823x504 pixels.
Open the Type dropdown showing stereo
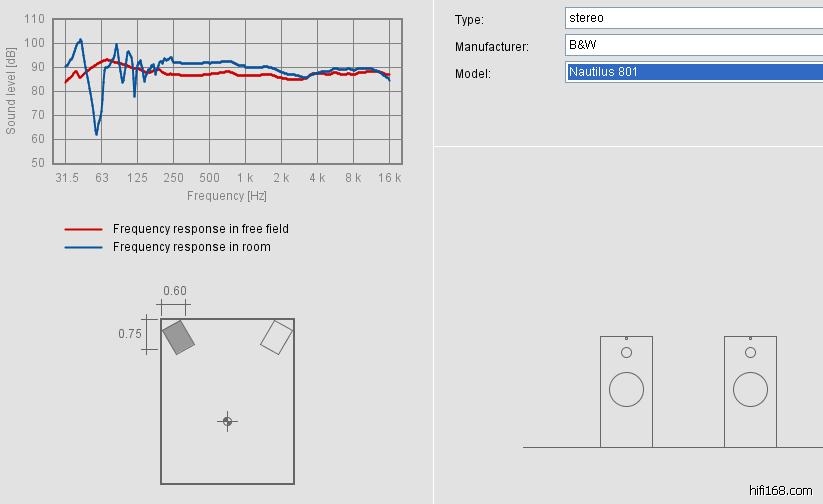click(x=693, y=18)
